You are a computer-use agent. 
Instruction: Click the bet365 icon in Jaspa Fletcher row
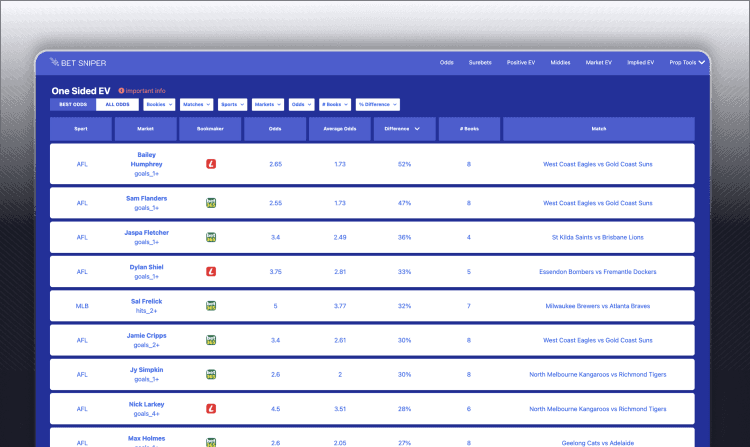(x=211, y=237)
